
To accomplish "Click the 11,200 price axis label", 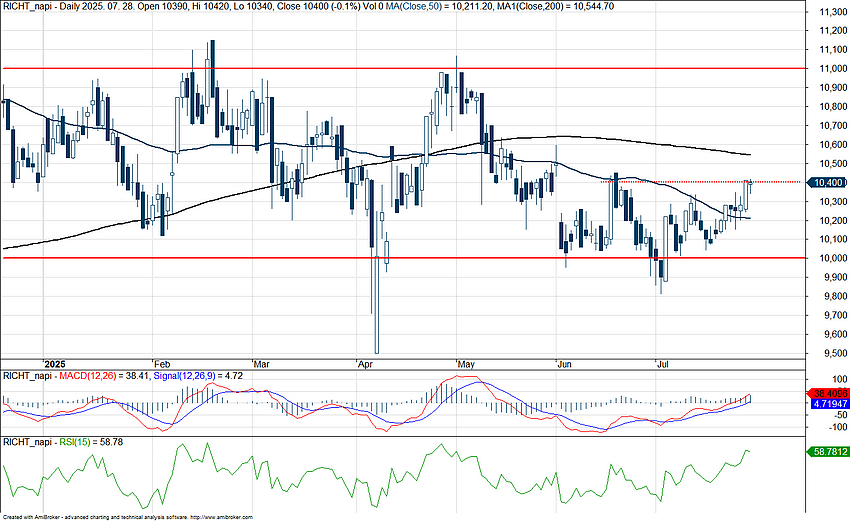I will pyautogui.click(x=833, y=31).
